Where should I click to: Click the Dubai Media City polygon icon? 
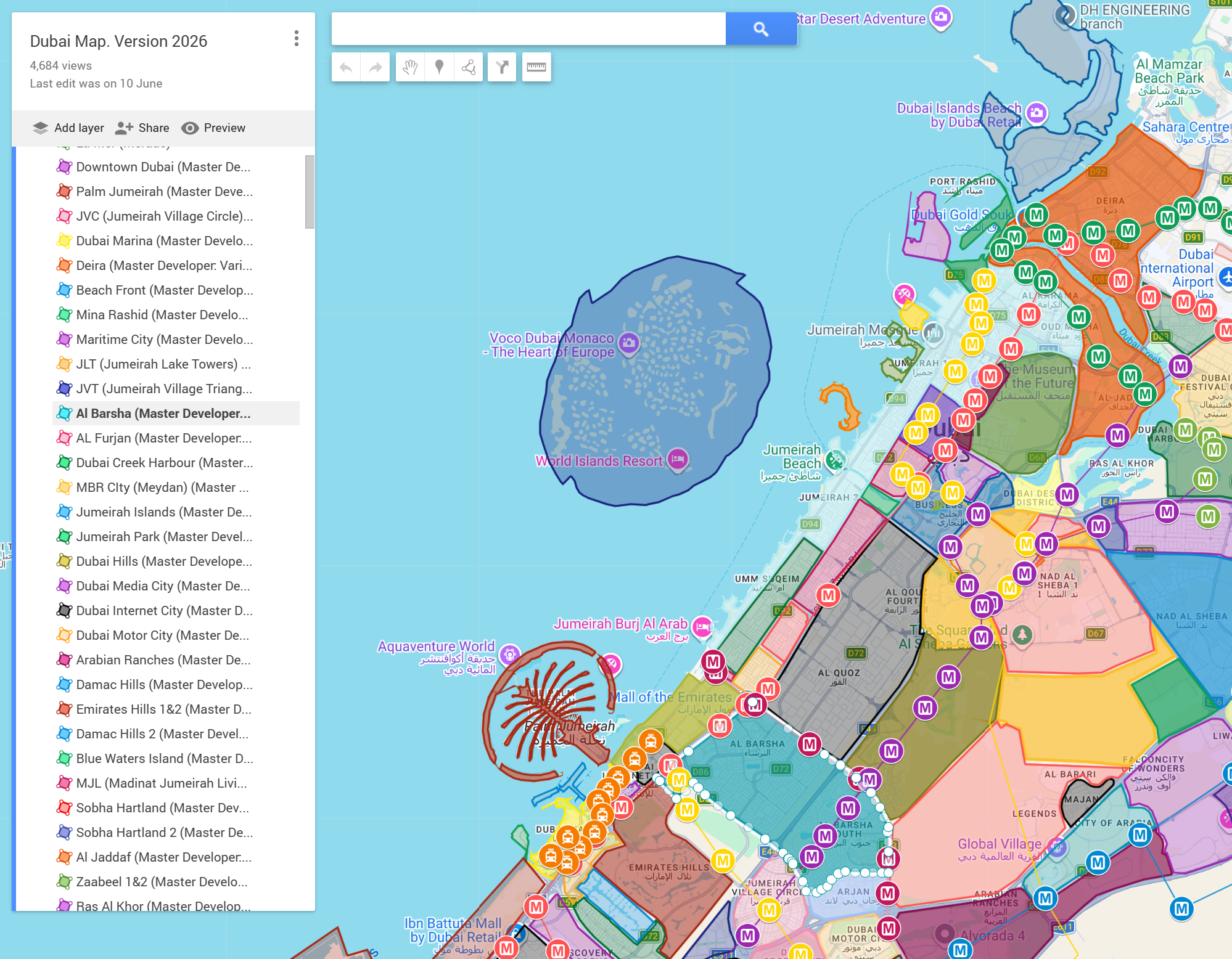point(64,586)
